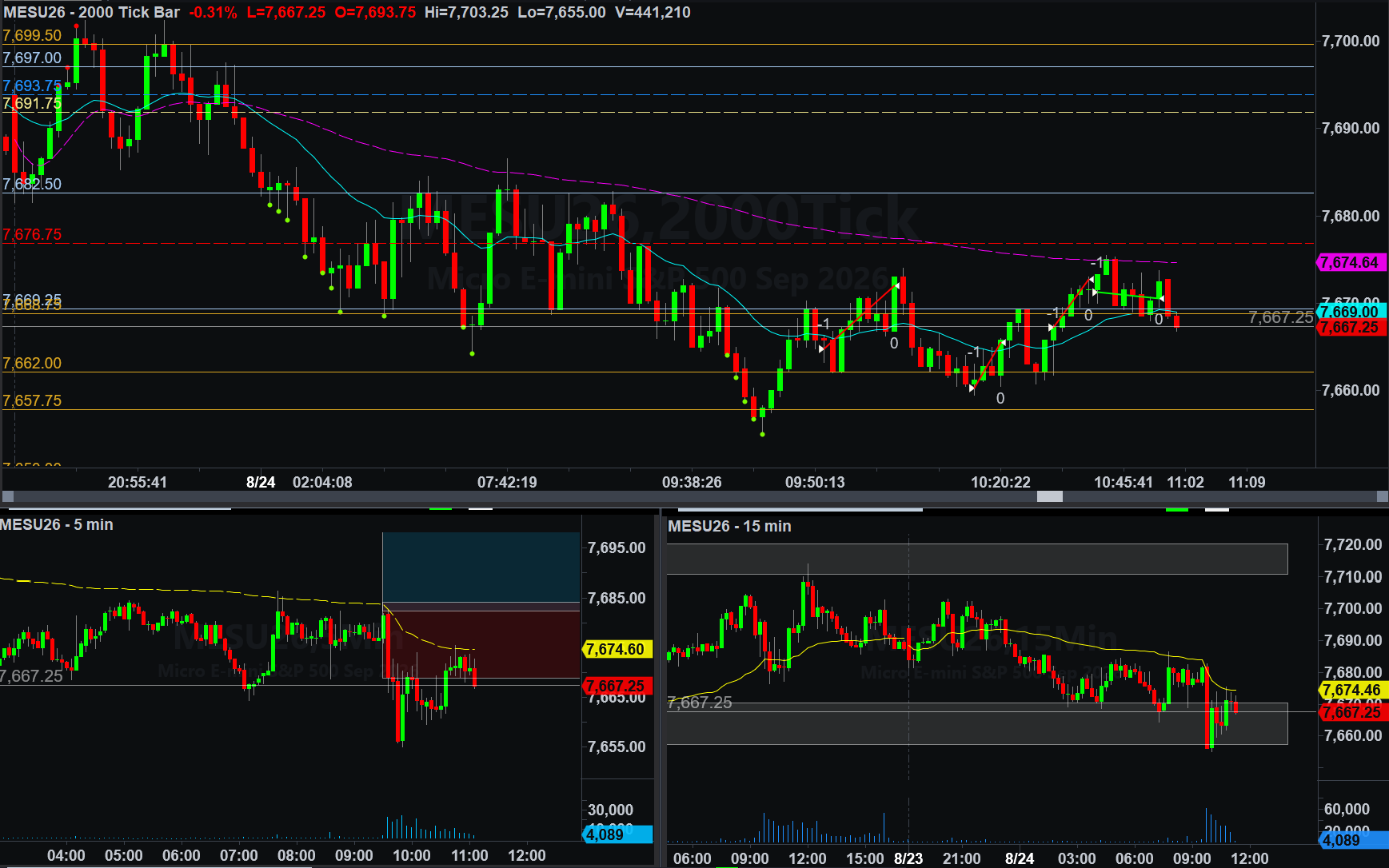Click the -0.31% change value in the header
Screen dimensions: 1389x868
pyautogui.click(x=213, y=12)
